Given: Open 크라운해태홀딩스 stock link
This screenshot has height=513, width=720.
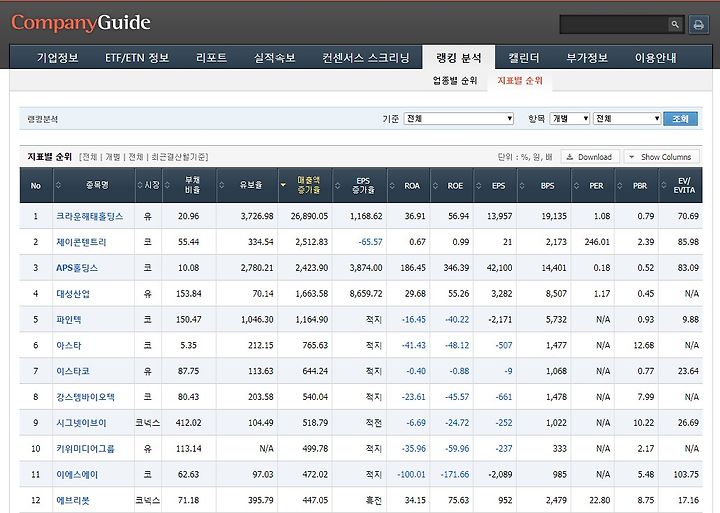Looking at the screenshot, I should (90, 216).
